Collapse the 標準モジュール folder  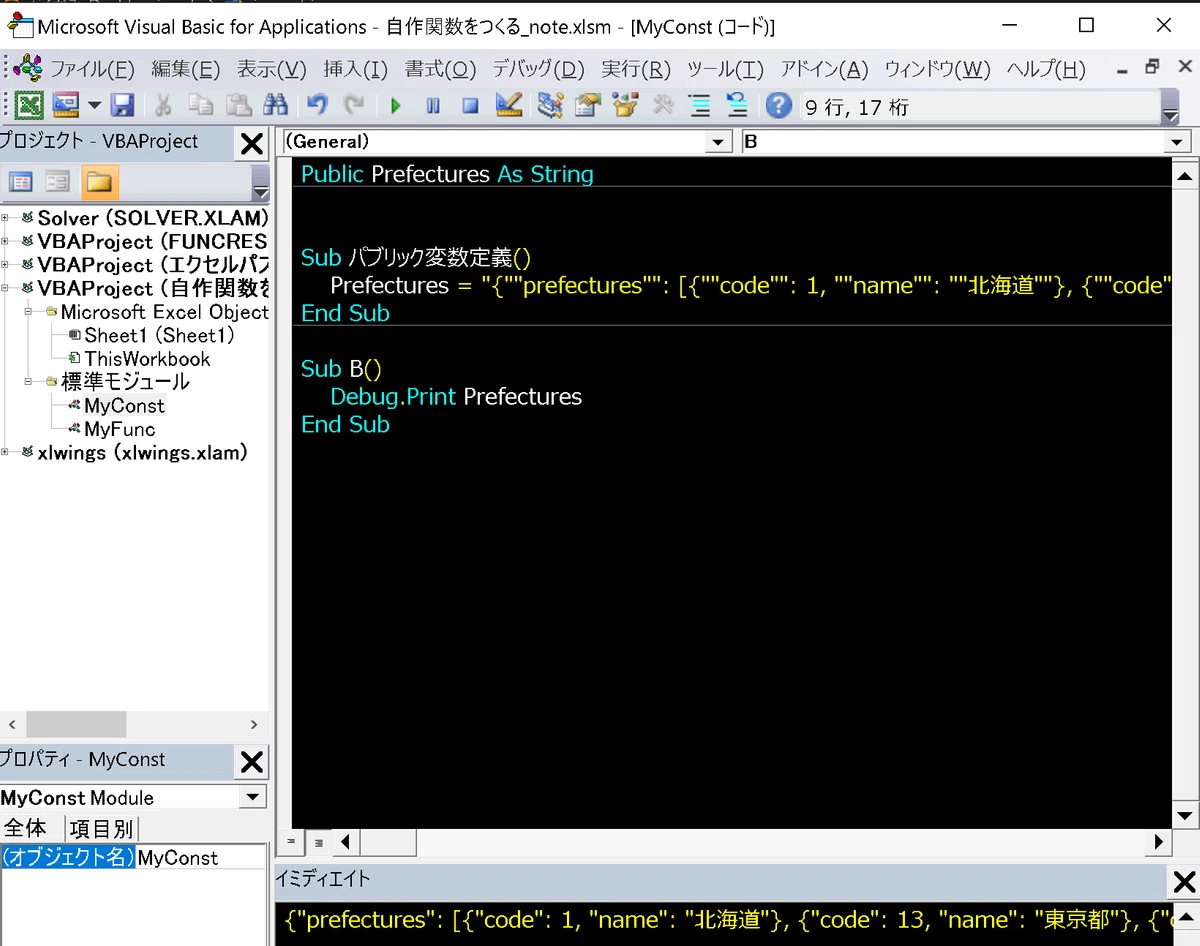coord(30,382)
